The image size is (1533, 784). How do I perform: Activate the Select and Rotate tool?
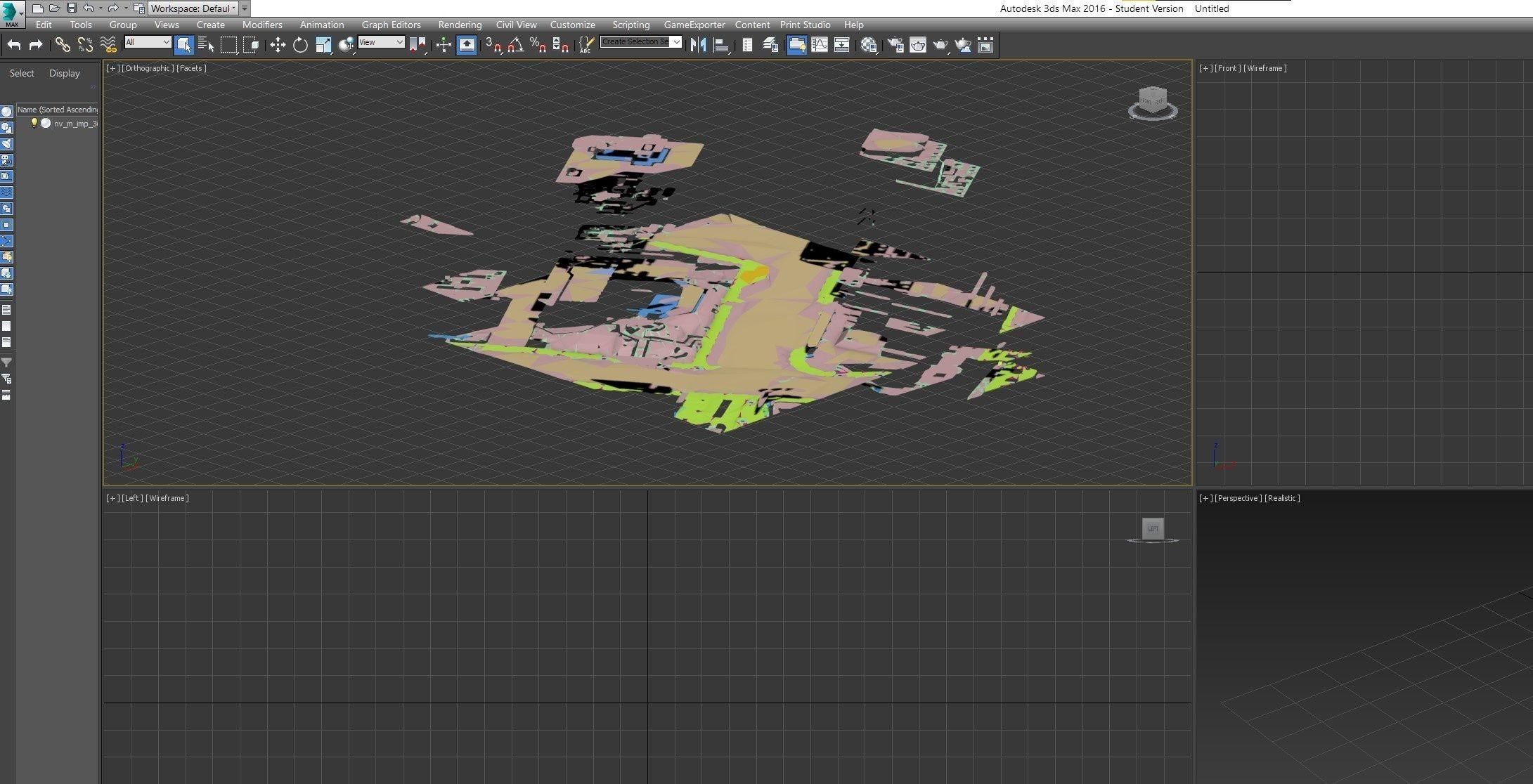(x=300, y=45)
